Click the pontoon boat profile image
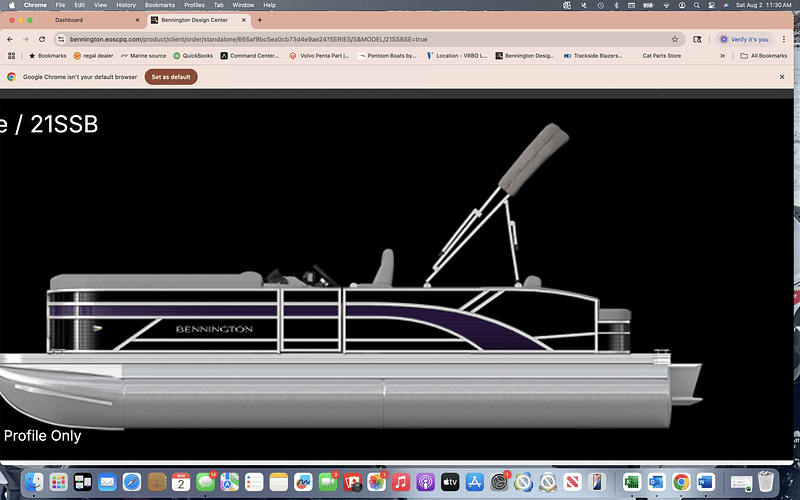Image resolution: width=800 pixels, height=500 pixels. click(x=351, y=278)
